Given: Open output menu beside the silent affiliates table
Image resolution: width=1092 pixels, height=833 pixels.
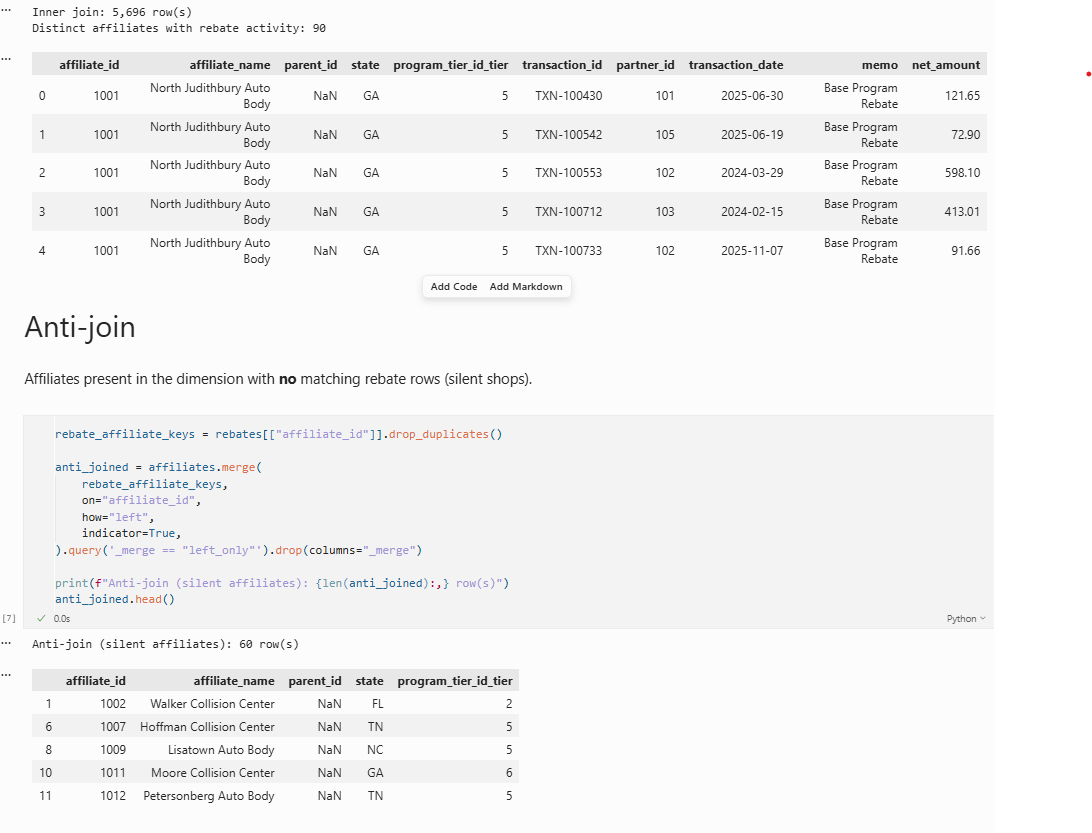Looking at the screenshot, I should point(6,674).
